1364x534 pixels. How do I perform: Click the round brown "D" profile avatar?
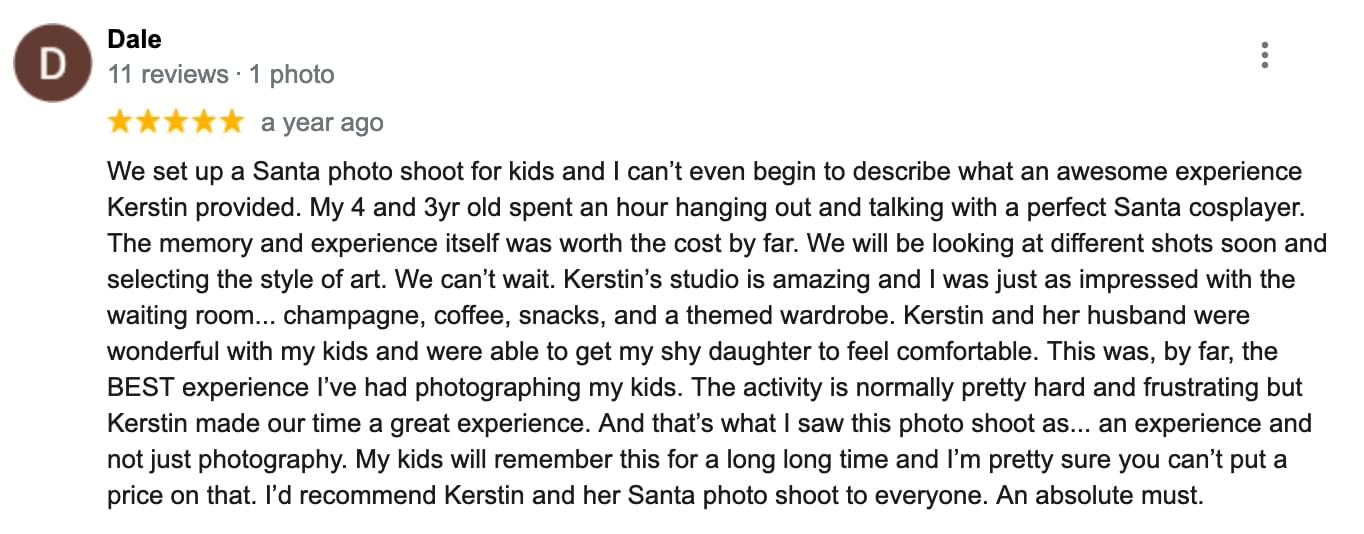tap(52, 63)
